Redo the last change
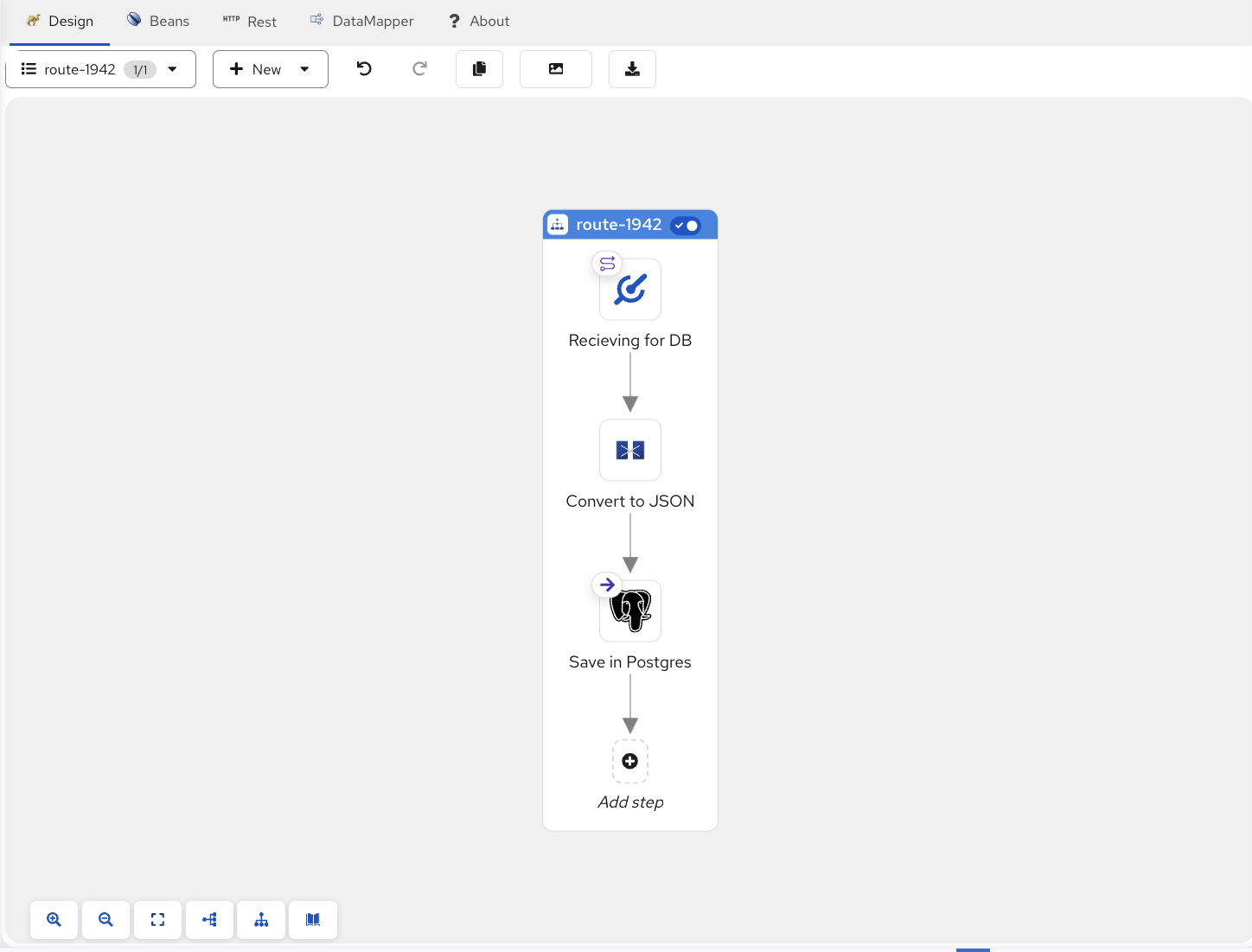 coord(419,69)
